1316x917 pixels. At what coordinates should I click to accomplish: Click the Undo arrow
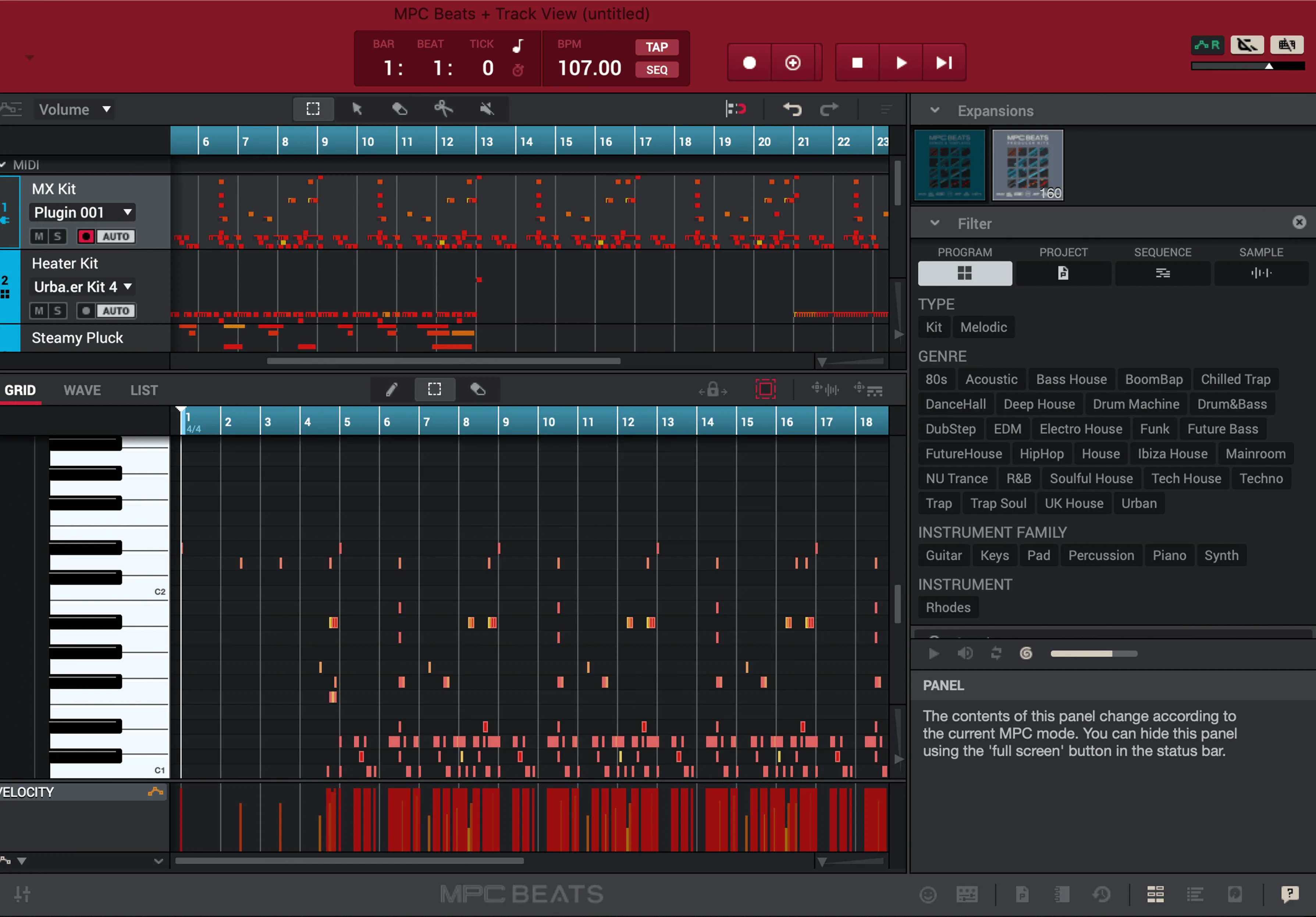[x=792, y=109]
